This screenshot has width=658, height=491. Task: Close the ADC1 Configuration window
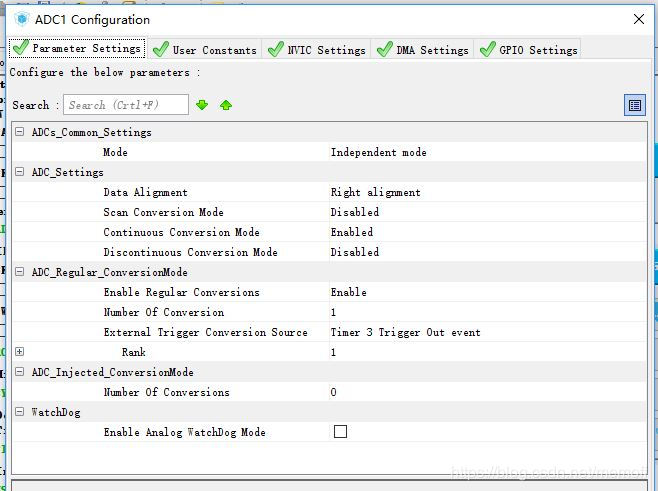coord(639,19)
